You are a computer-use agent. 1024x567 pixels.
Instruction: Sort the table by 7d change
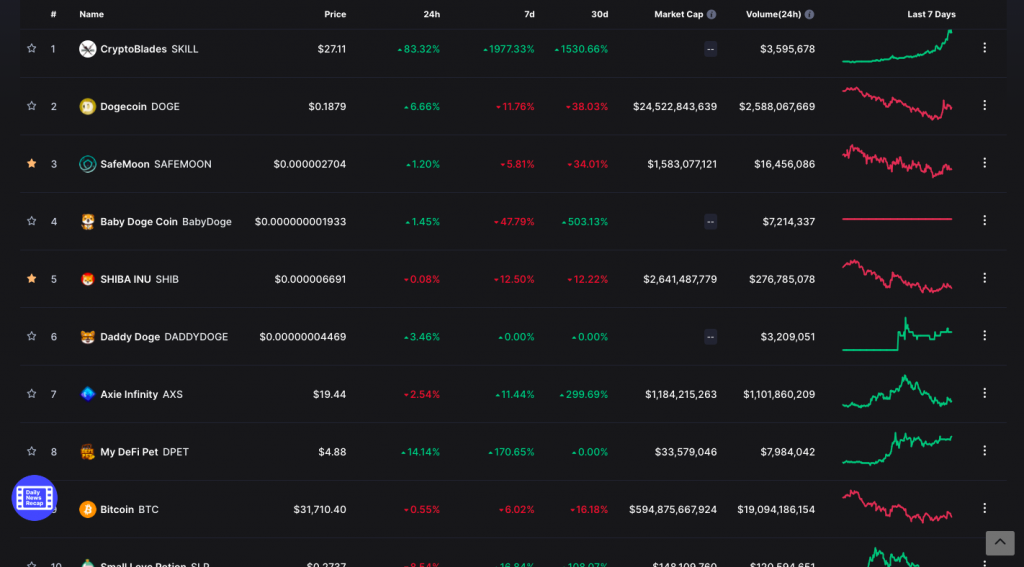529,14
